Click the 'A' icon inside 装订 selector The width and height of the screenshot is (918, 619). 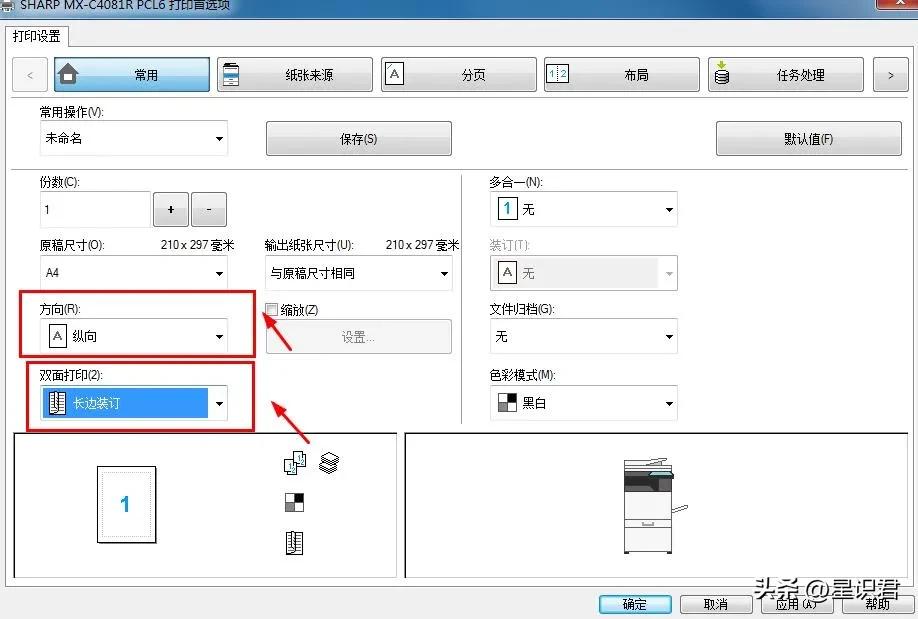(507, 272)
